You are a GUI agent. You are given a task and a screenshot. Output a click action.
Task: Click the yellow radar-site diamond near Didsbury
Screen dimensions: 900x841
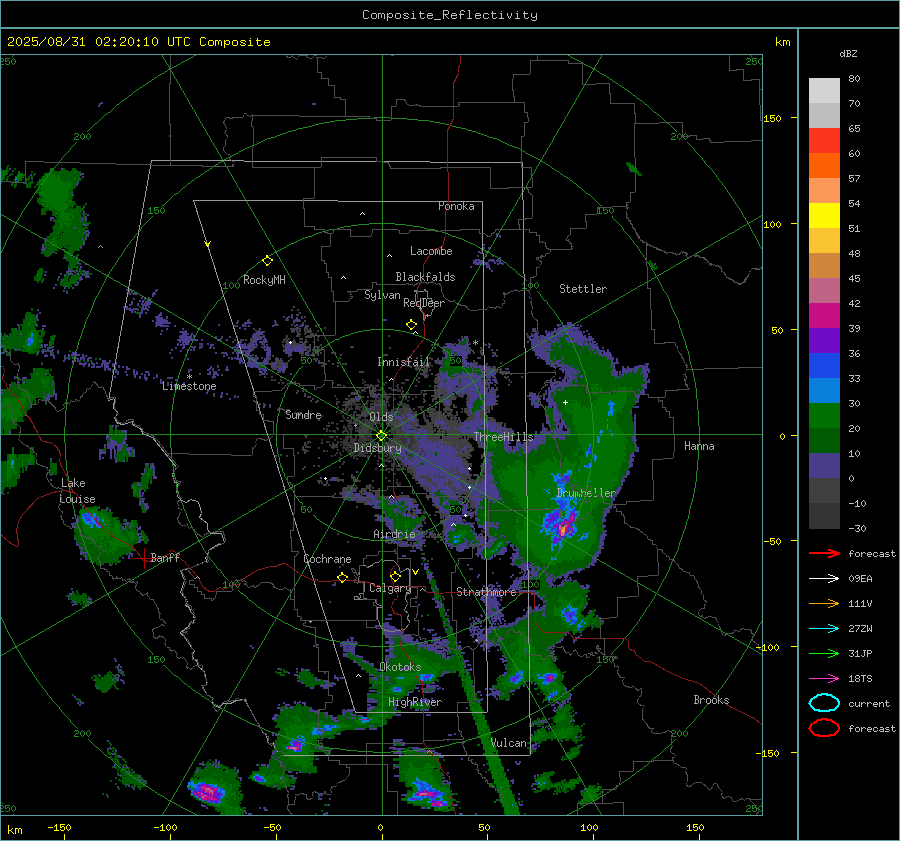coord(381,436)
